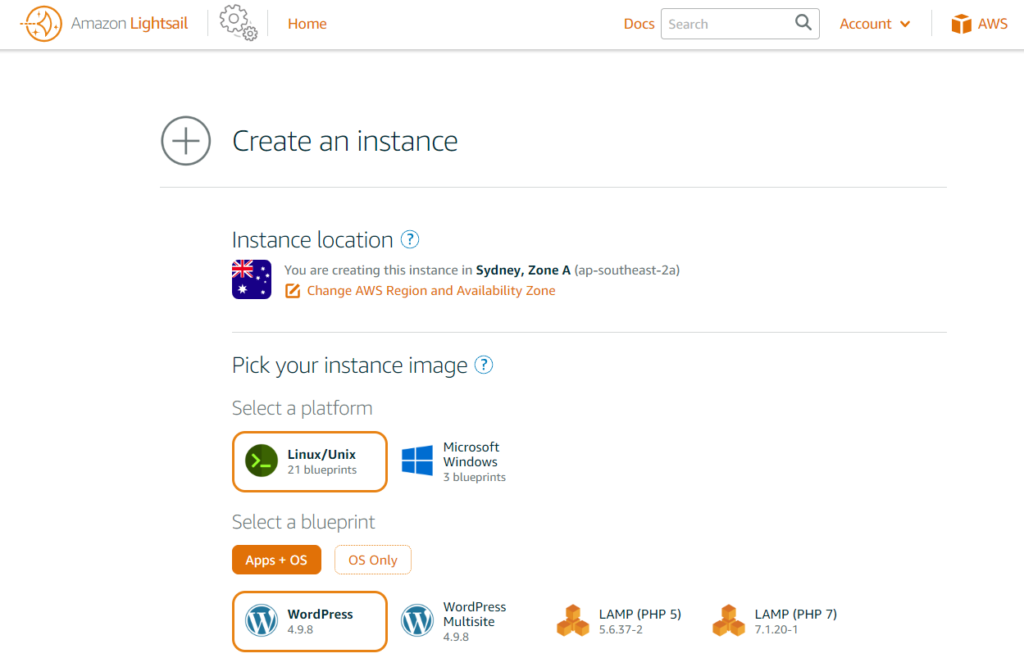Click the LAMP (PHP 7) blocks icon
This screenshot has width=1024, height=658.
point(728,621)
